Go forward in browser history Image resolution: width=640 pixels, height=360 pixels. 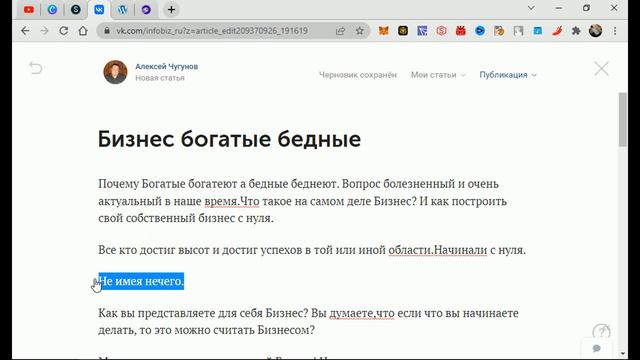coord(44,31)
